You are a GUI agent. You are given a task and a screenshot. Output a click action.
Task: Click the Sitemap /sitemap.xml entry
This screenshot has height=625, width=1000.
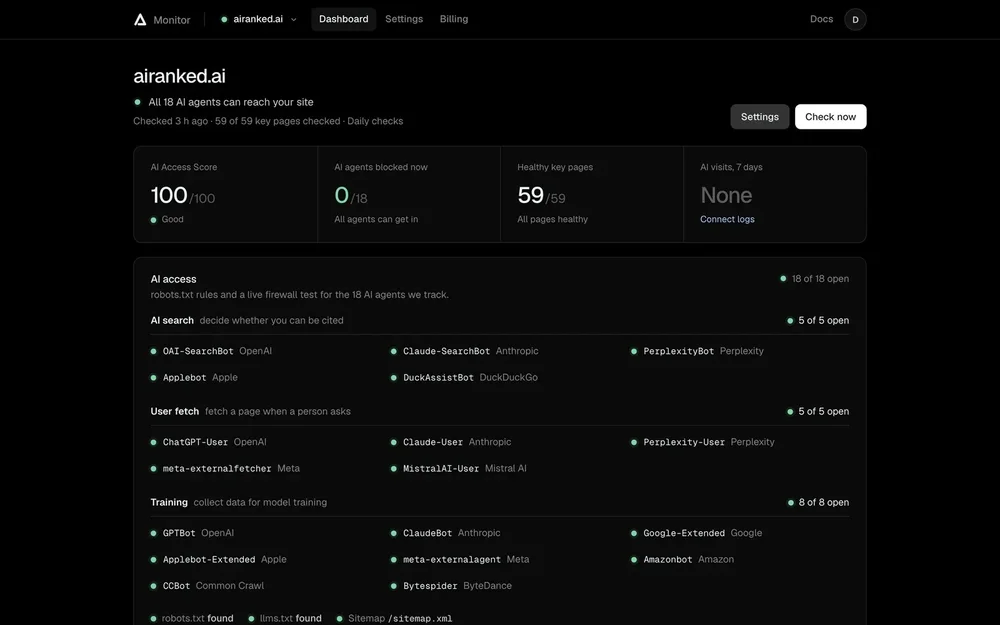(x=395, y=619)
